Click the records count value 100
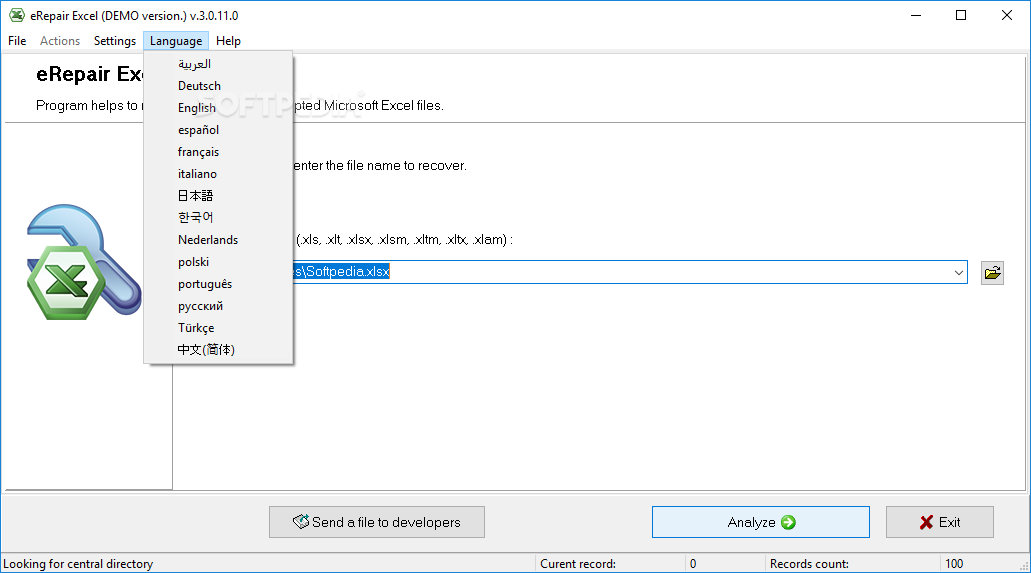1031x573 pixels. click(x=954, y=564)
